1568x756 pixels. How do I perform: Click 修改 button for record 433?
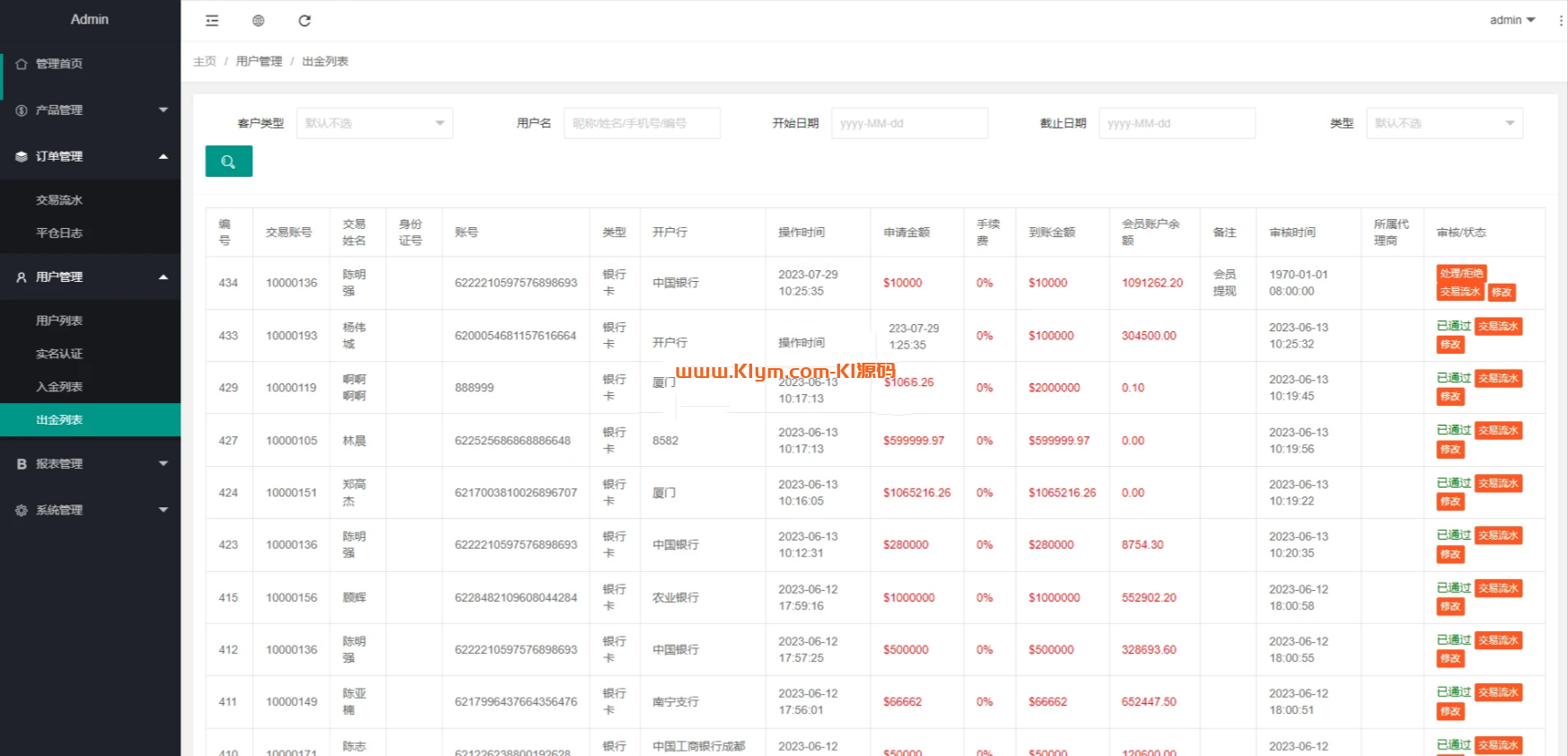click(x=1450, y=345)
